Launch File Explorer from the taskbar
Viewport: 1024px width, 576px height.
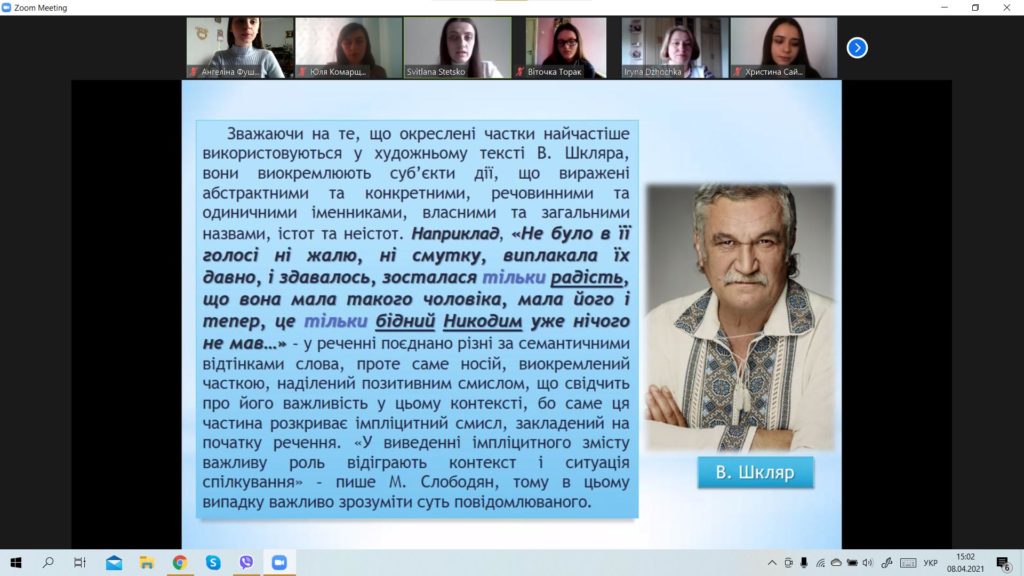[x=146, y=563]
